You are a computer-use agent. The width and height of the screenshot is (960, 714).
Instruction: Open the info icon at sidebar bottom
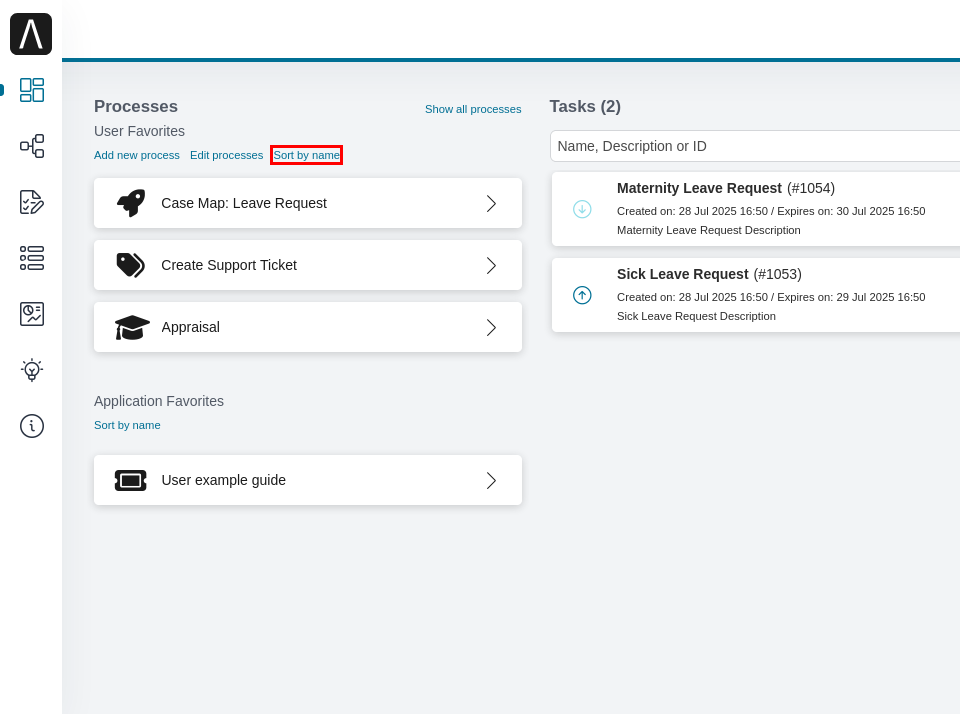(31, 426)
